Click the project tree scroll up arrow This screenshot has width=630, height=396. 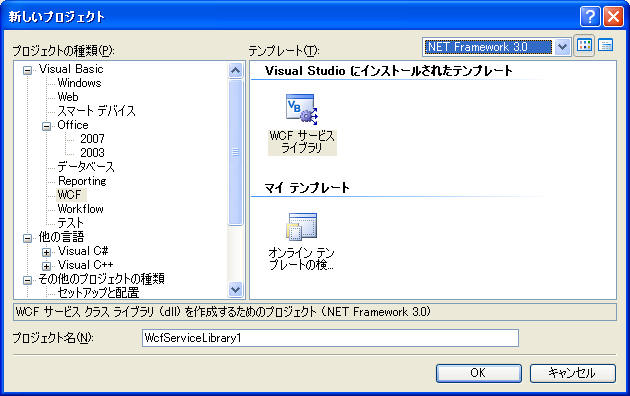click(x=235, y=71)
